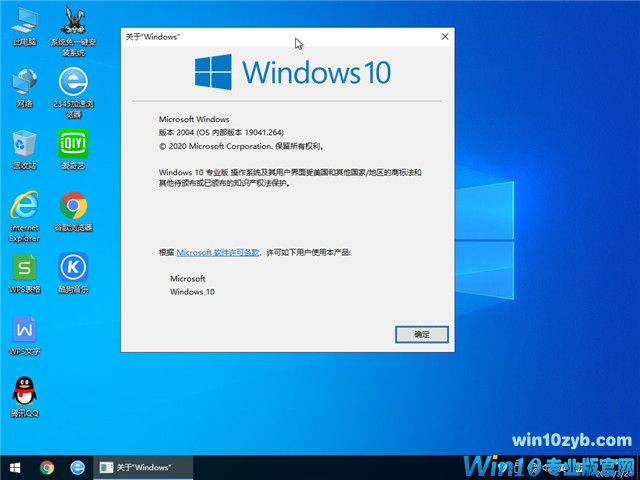Select the About Windows taskbar item

pos(142,467)
